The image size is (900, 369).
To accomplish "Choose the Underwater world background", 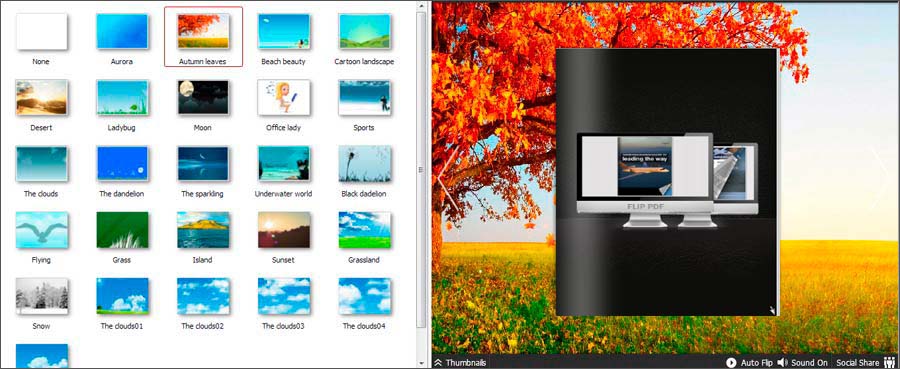I will coord(284,164).
